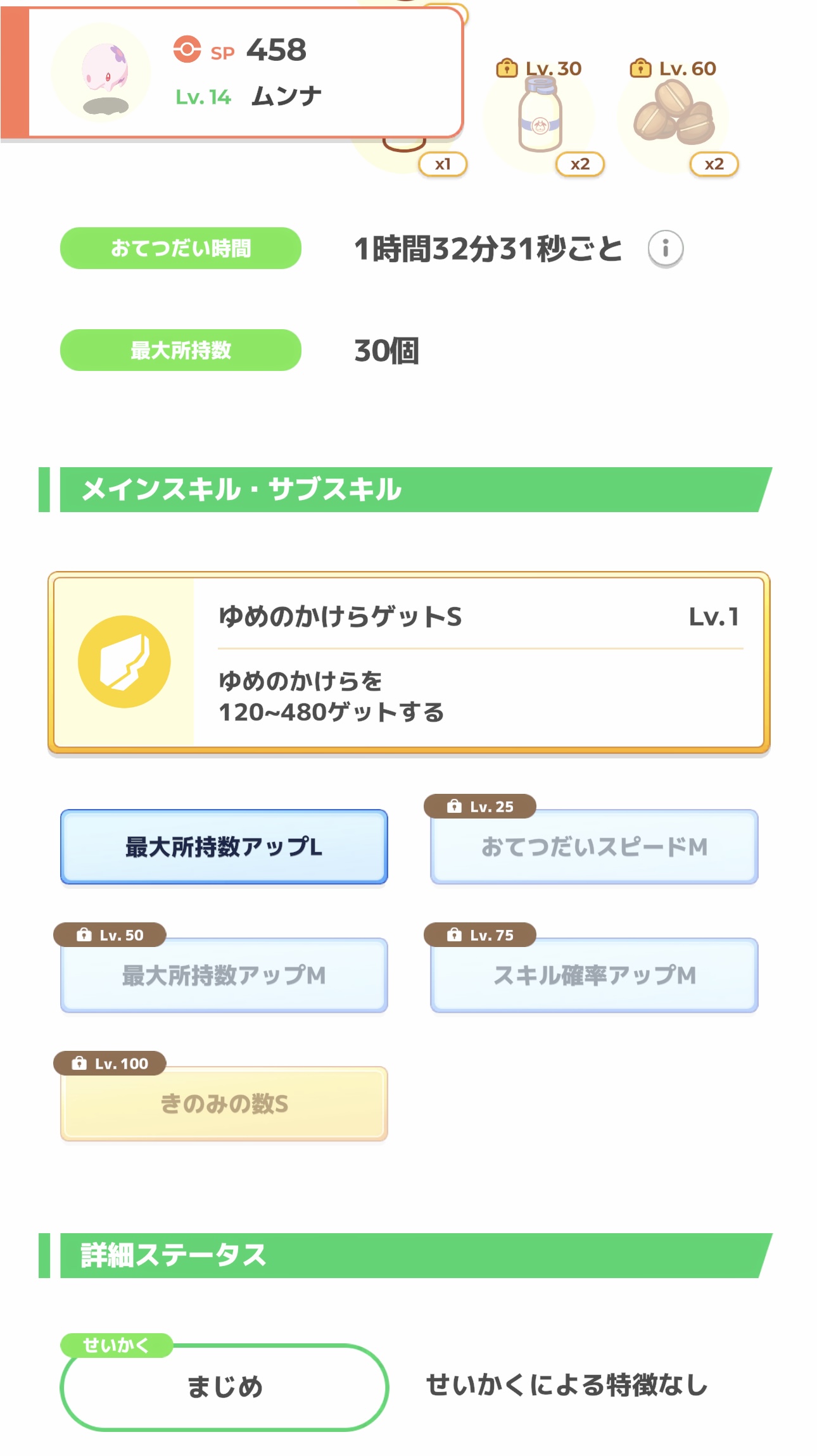The image size is (817, 1456).
Task: Tap the yellow dream shard skill icon
Action: (124, 662)
